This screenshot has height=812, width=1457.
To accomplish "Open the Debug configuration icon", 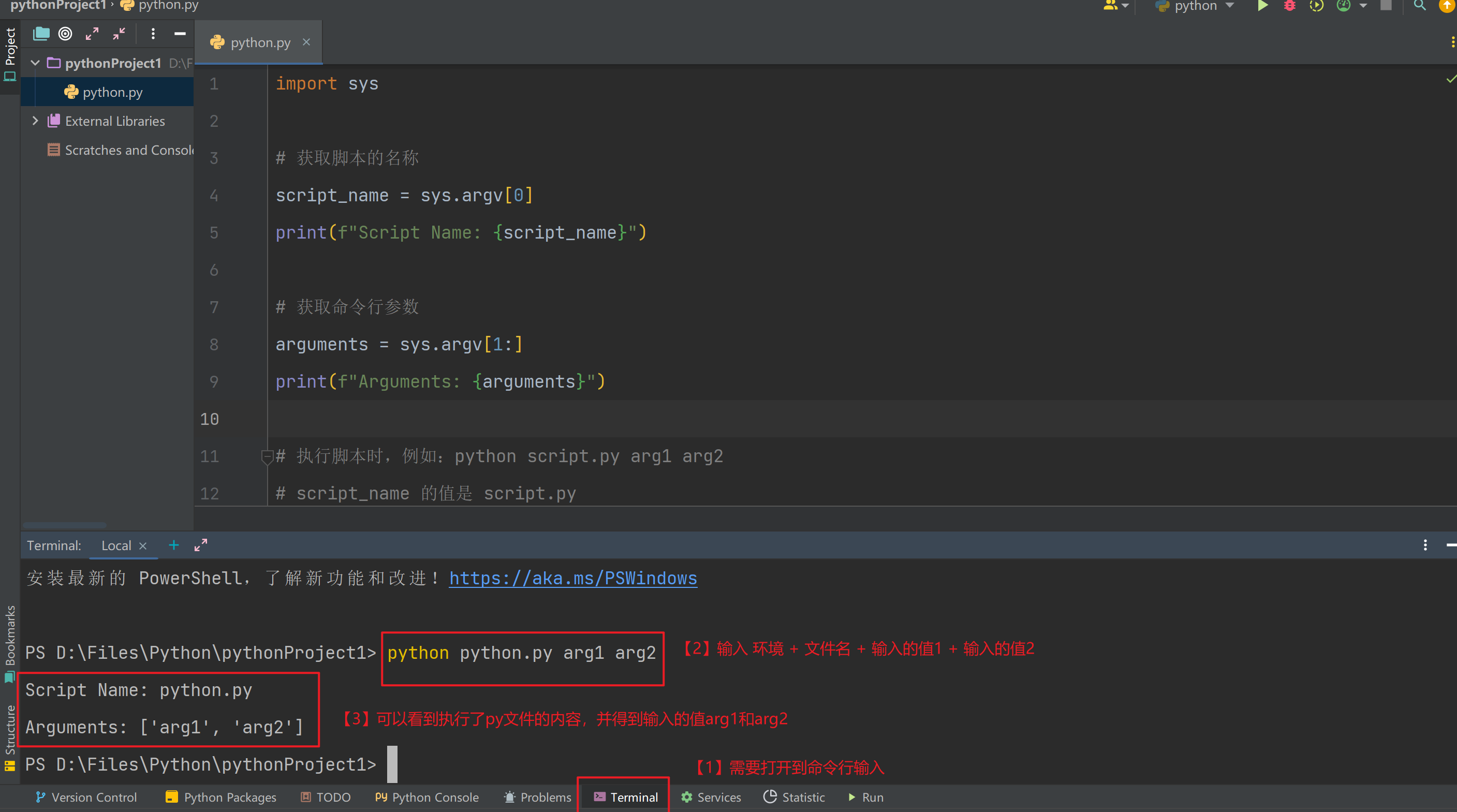I will (x=1288, y=8).
